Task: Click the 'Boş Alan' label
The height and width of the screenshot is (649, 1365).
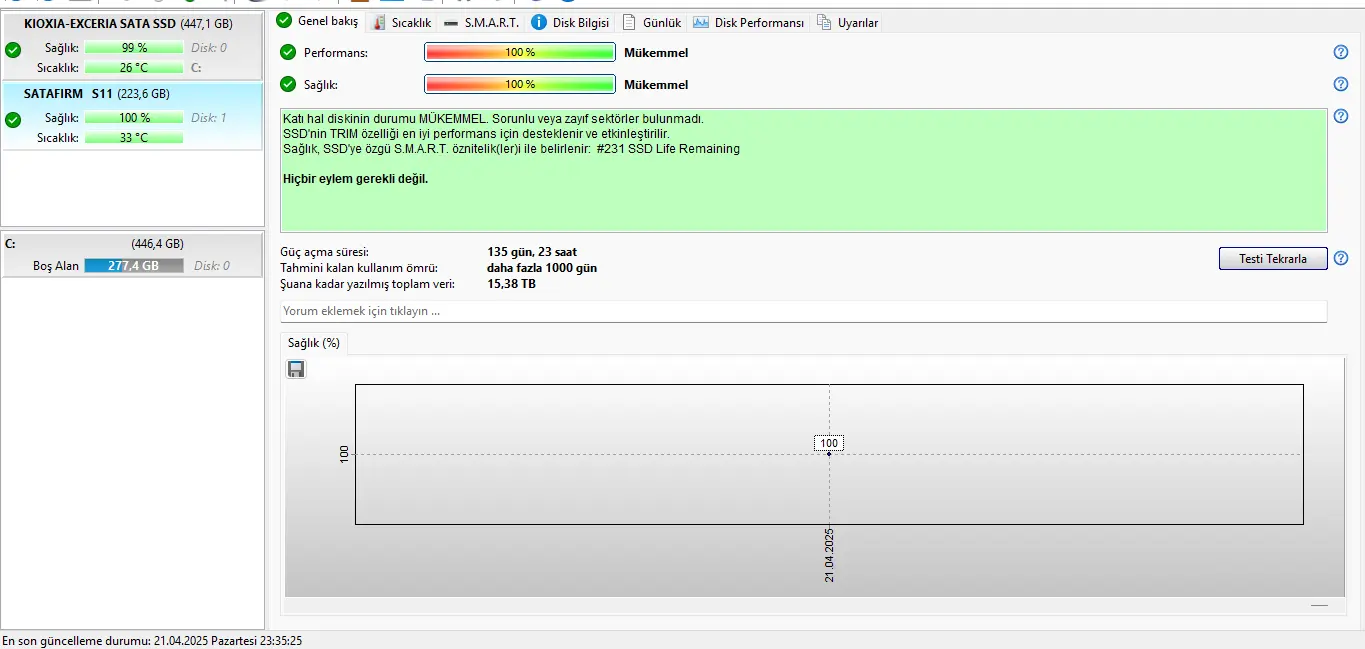Action: click(x=56, y=266)
